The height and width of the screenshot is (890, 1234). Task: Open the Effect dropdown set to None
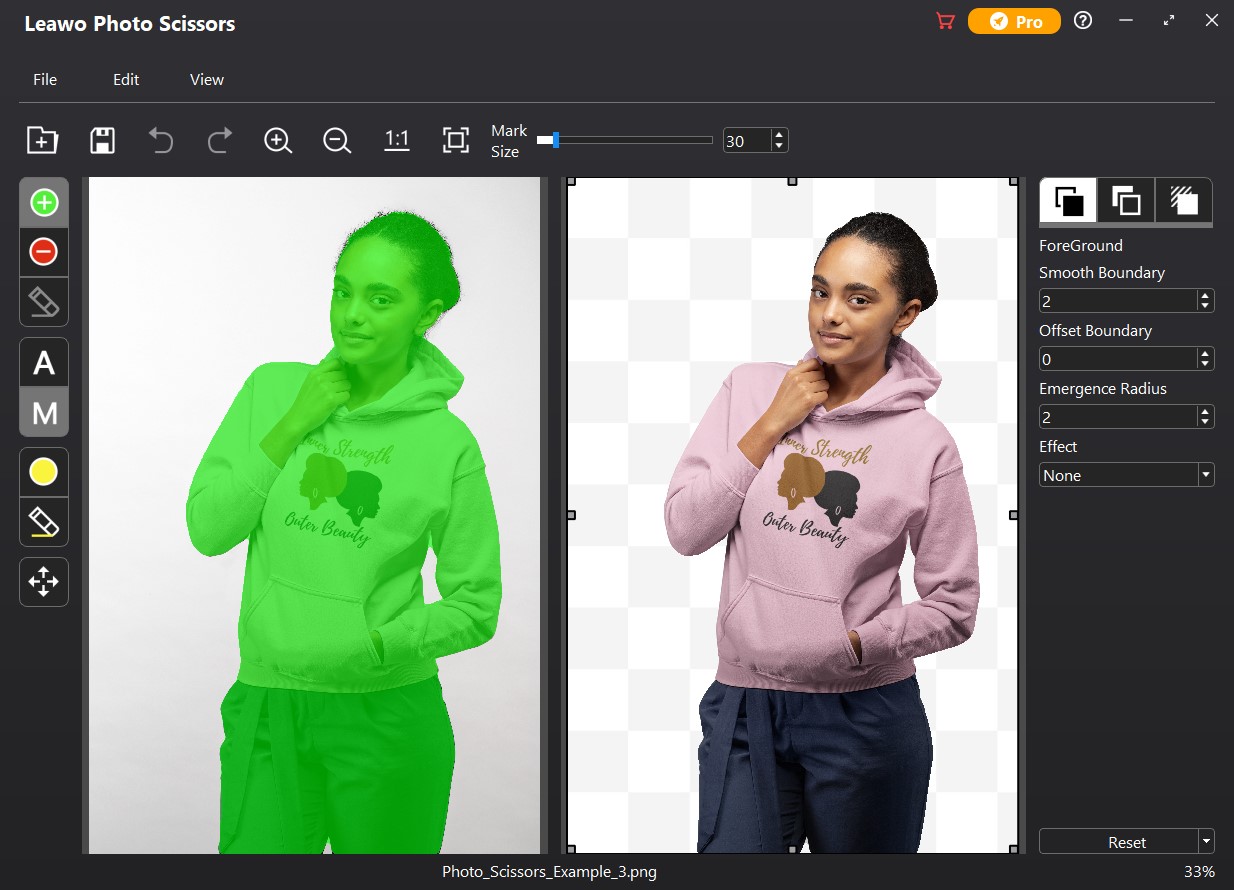tap(1126, 475)
